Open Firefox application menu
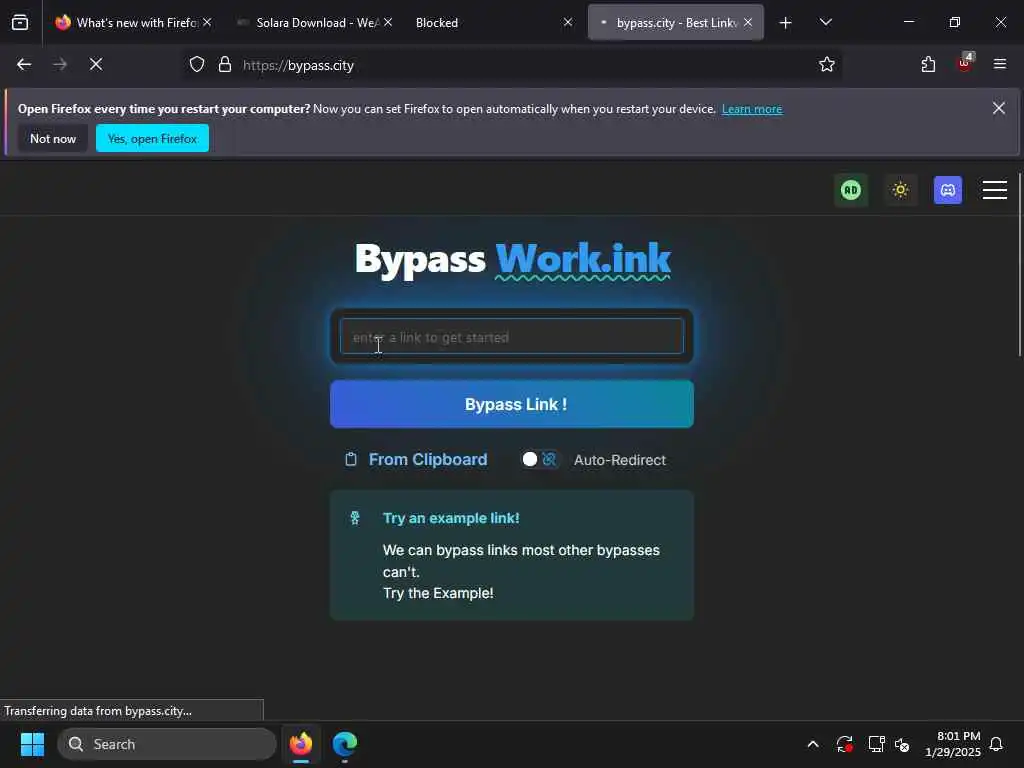The height and width of the screenshot is (768, 1024). tap(1000, 64)
